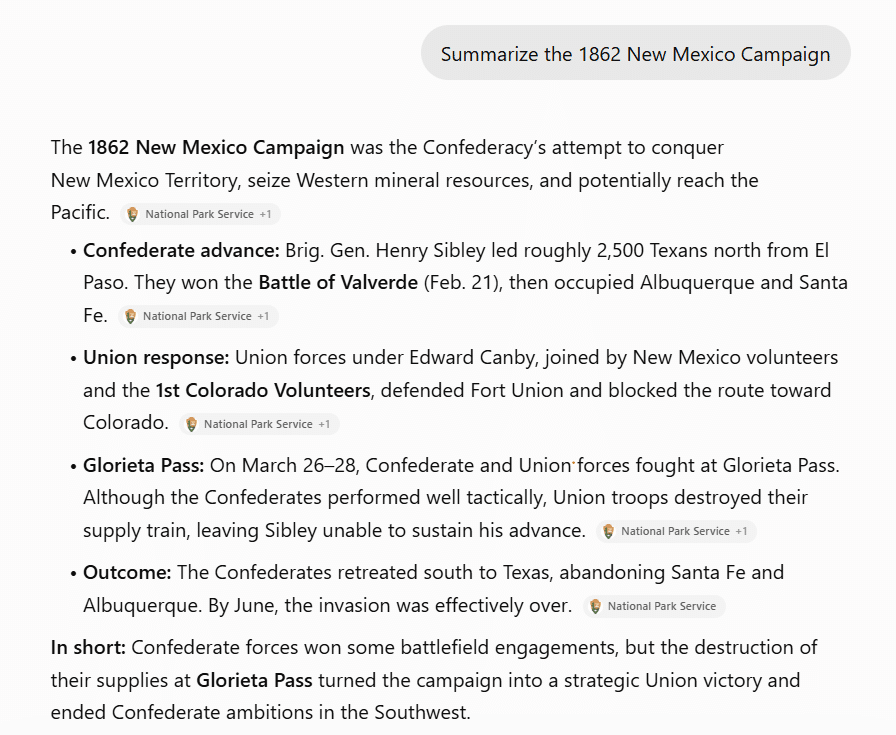
Task: Click bold "Glorieta Pass" in the In short paragraph
Action: pos(254,681)
